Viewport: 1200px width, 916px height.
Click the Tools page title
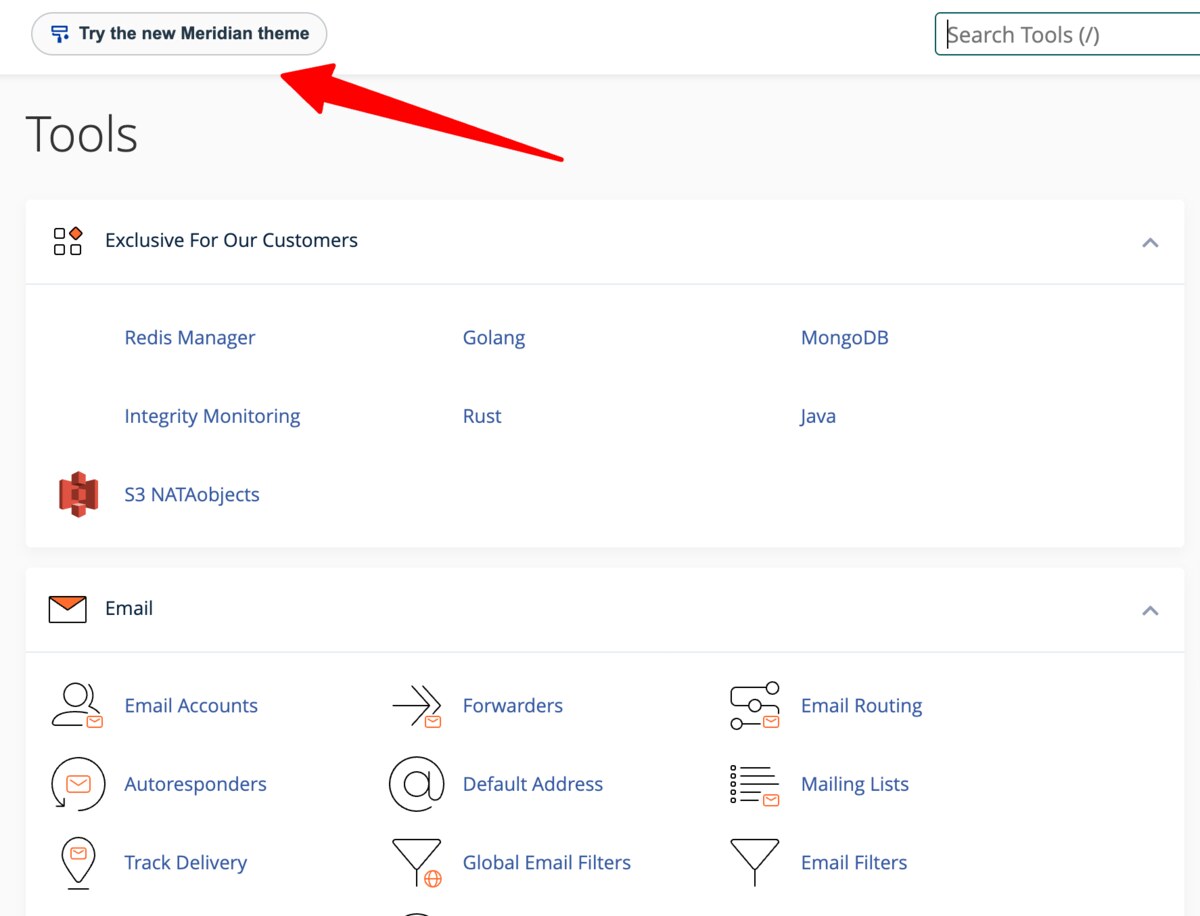(81, 134)
